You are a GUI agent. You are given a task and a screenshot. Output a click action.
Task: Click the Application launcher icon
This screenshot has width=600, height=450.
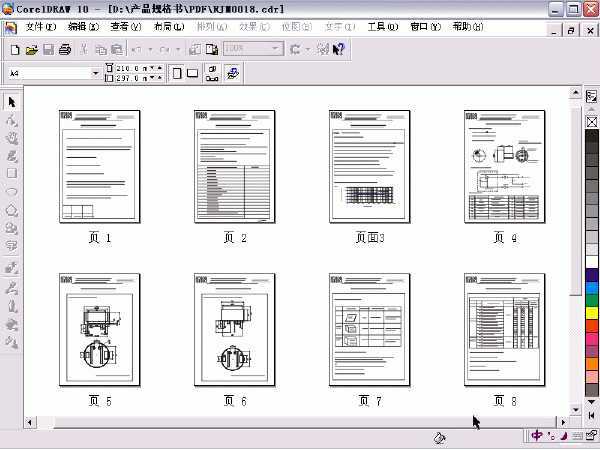(295, 49)
